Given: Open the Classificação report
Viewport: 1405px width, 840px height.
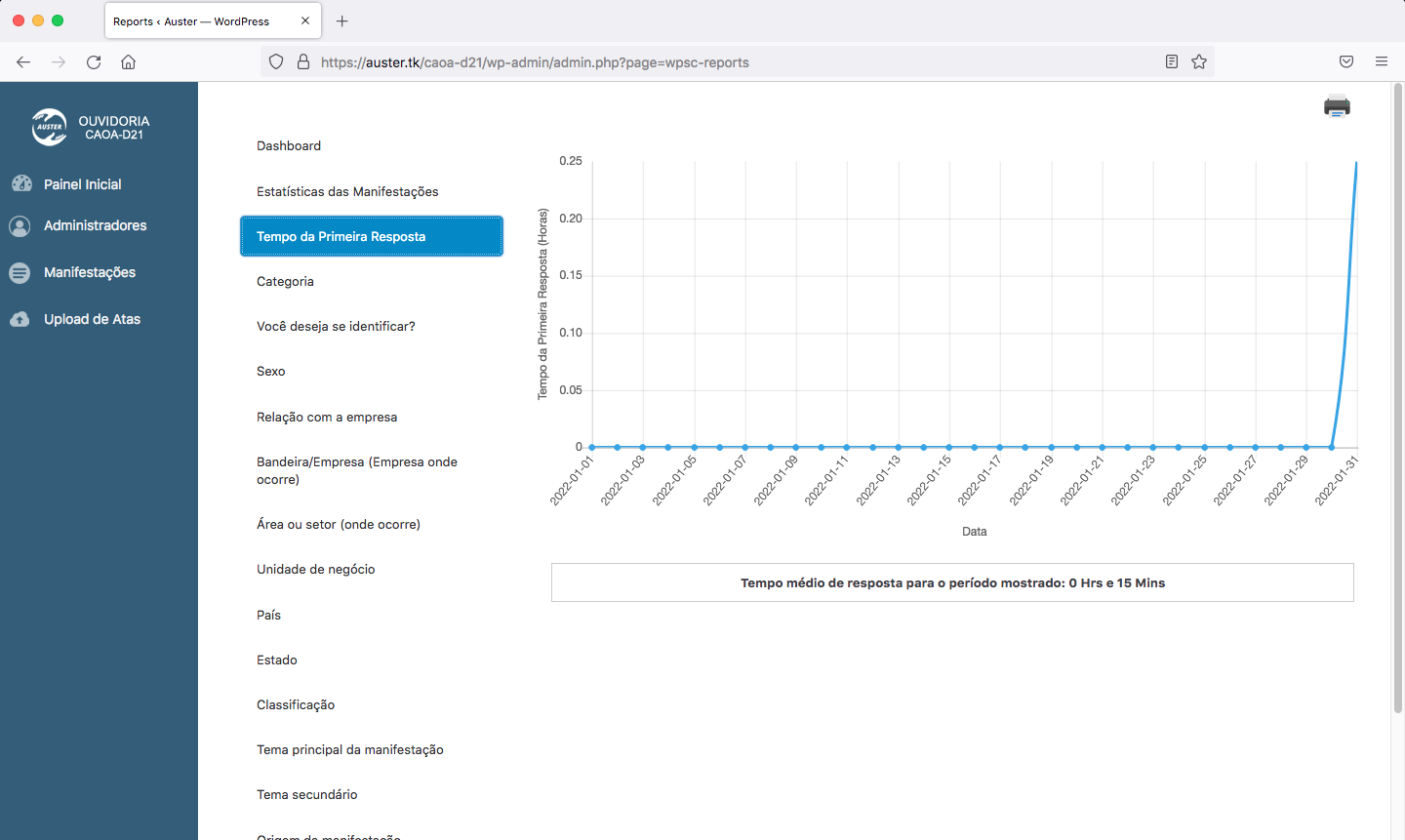Looking at the screenshot, I should pos(296,704).
